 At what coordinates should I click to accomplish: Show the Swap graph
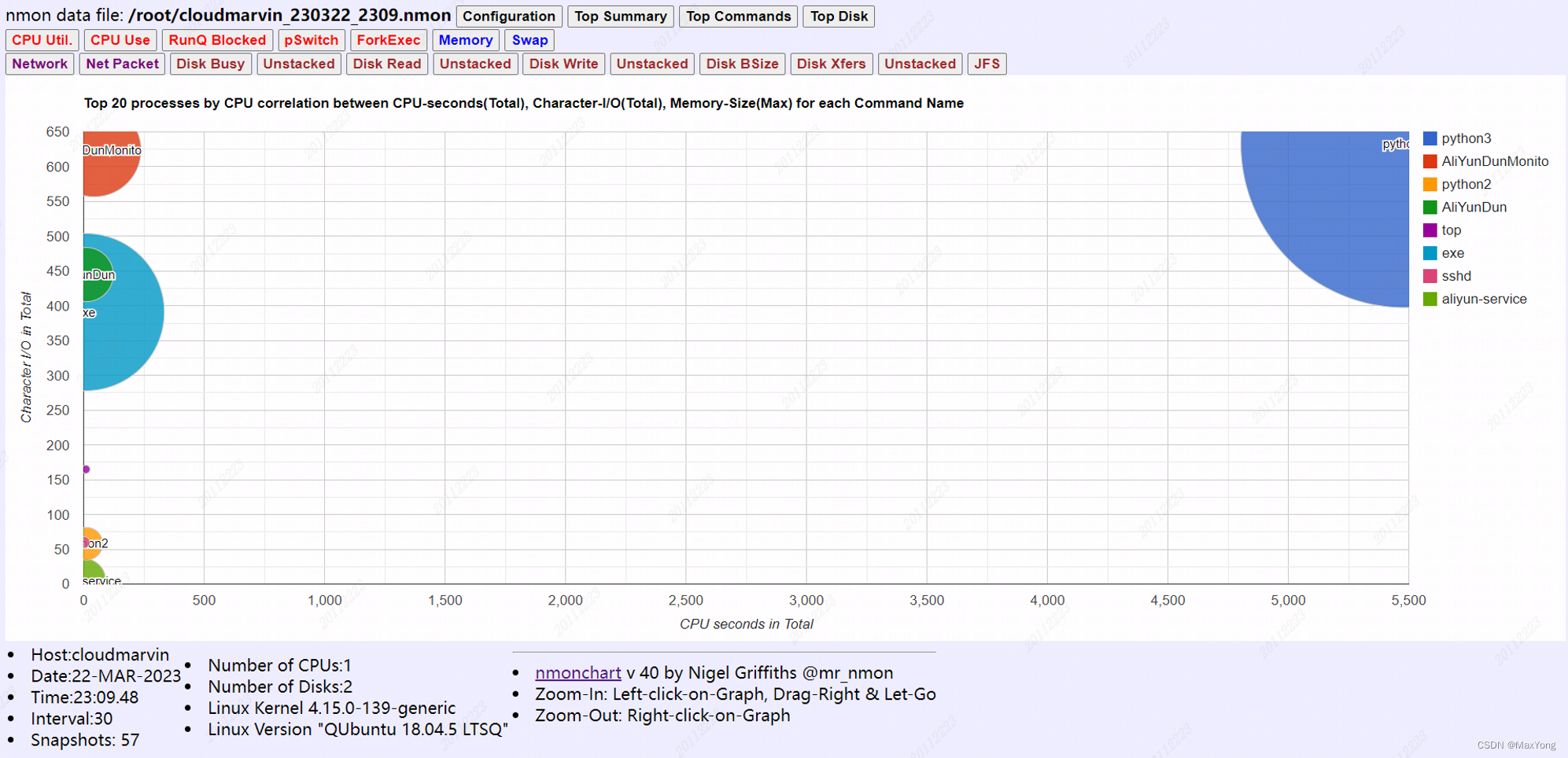[x=529, y=40]
